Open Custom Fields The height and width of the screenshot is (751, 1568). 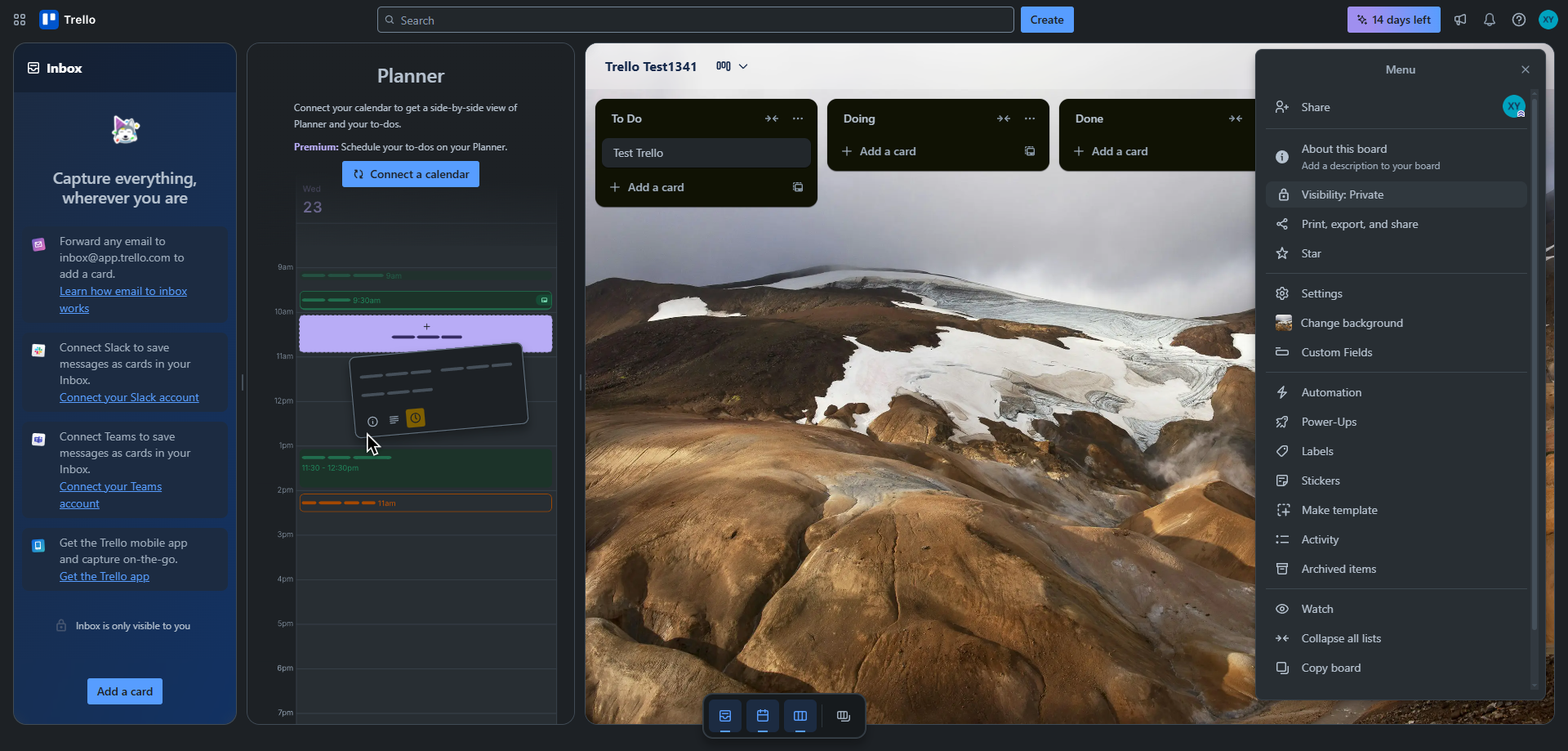click(x=1396, y=352)
